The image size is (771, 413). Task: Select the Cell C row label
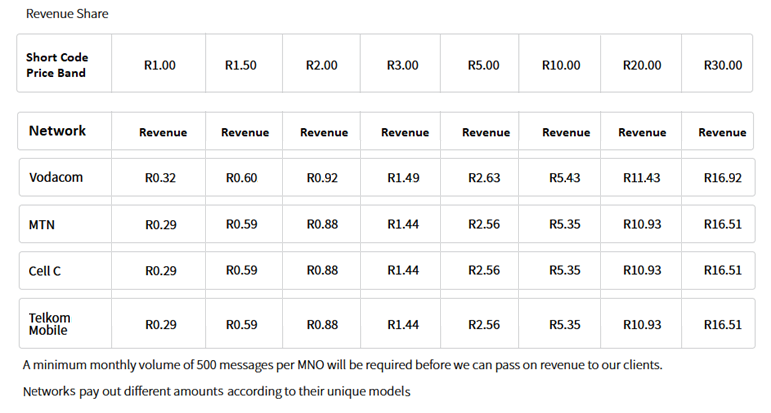point(46,271)
